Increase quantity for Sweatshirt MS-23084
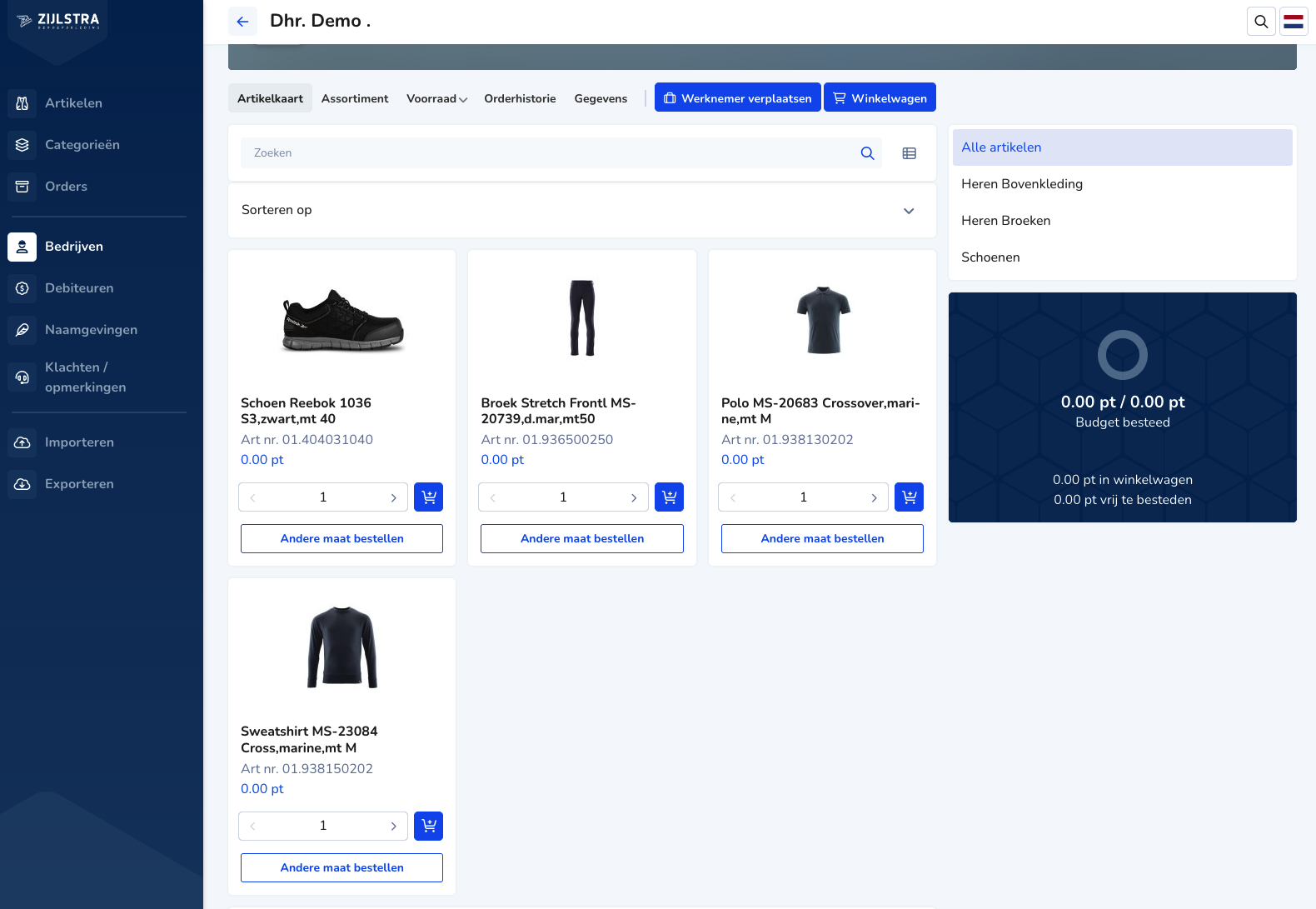 [393, 826]
